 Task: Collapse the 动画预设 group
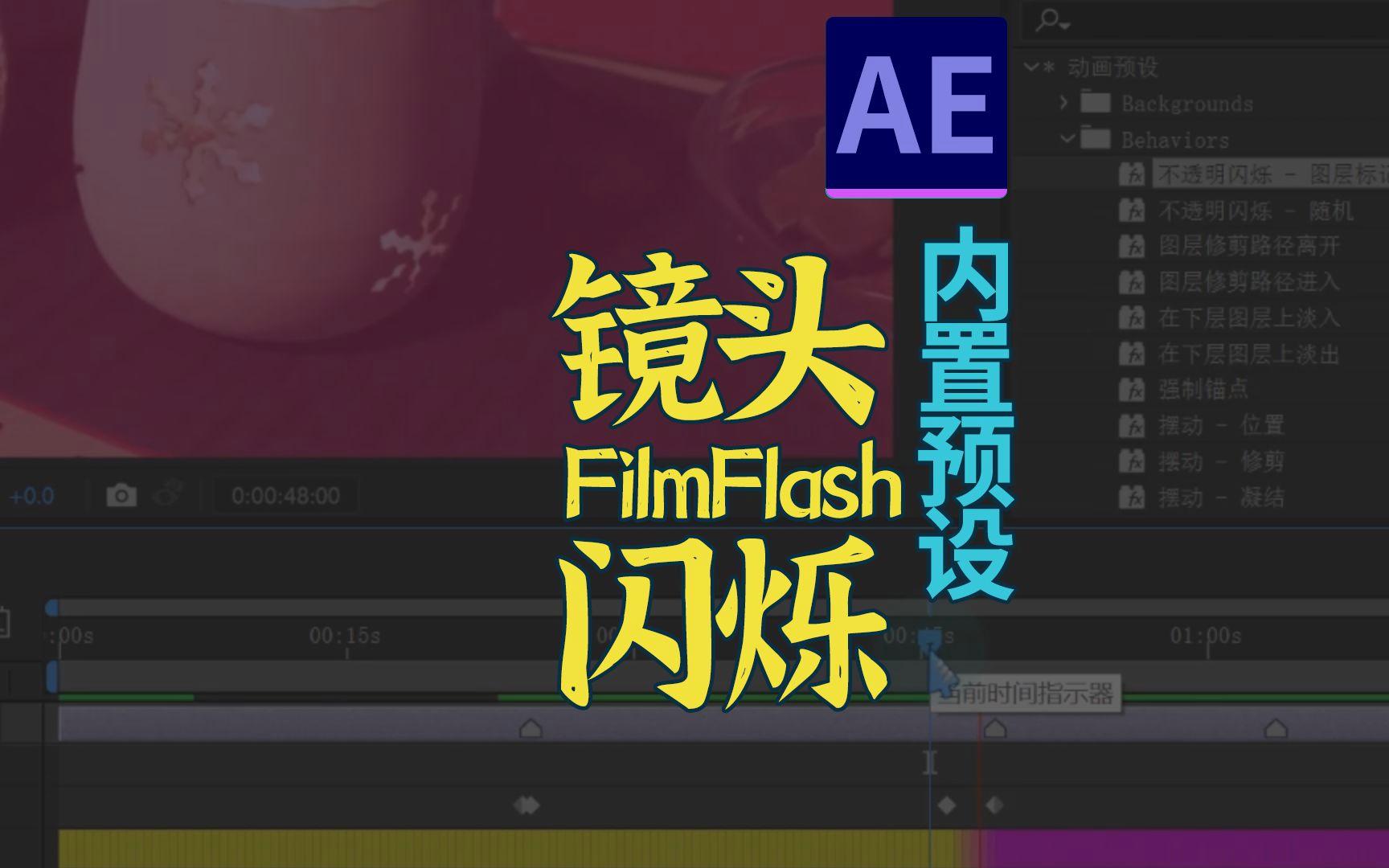pyautogui.click(x=1032, y=68)
